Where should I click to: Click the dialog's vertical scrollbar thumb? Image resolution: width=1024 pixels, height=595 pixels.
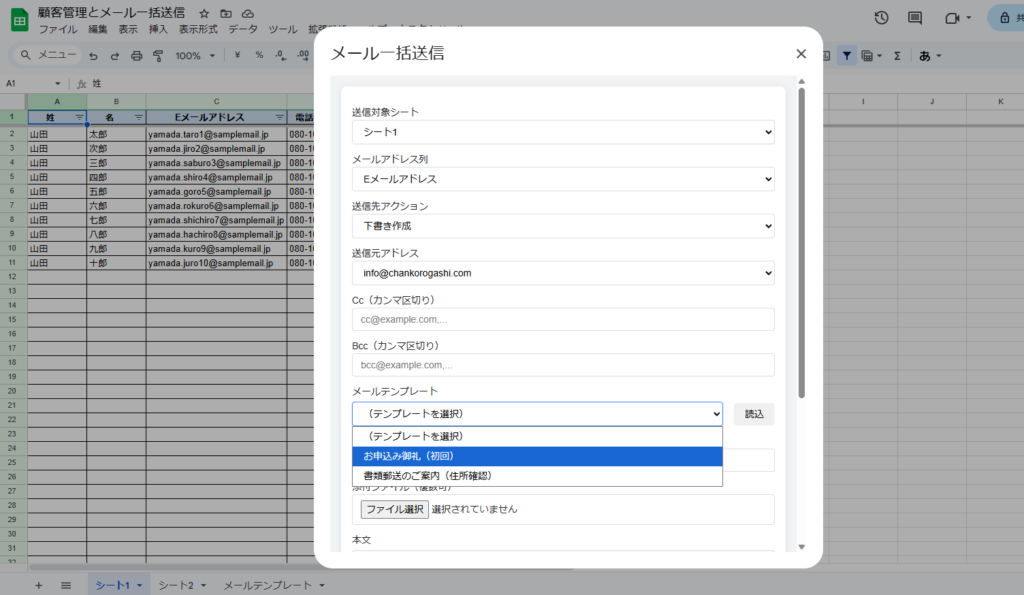click(x=801, y=240)
